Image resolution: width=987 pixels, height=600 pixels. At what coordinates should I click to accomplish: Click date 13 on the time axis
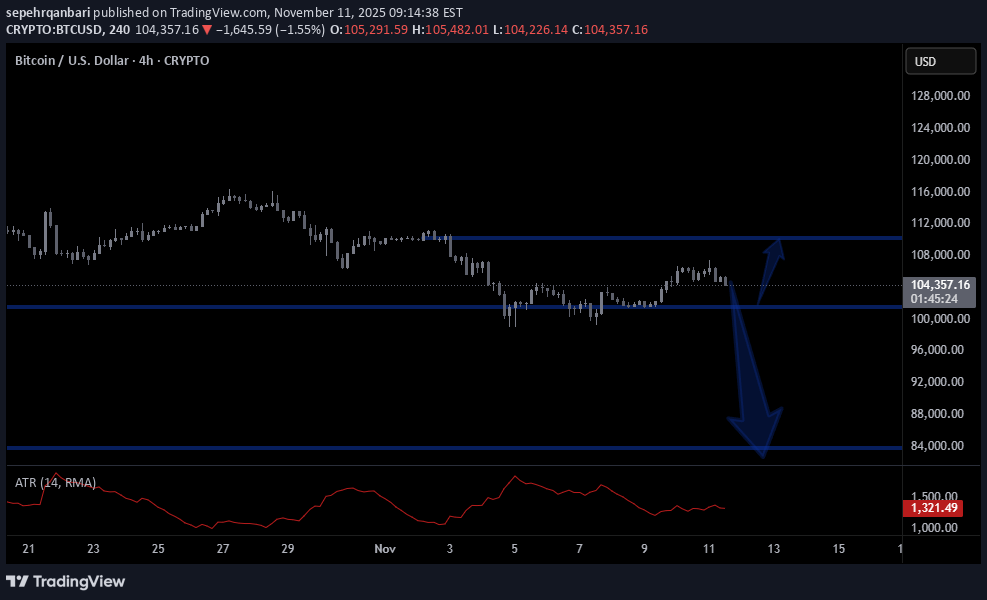(x=773, y=549)
